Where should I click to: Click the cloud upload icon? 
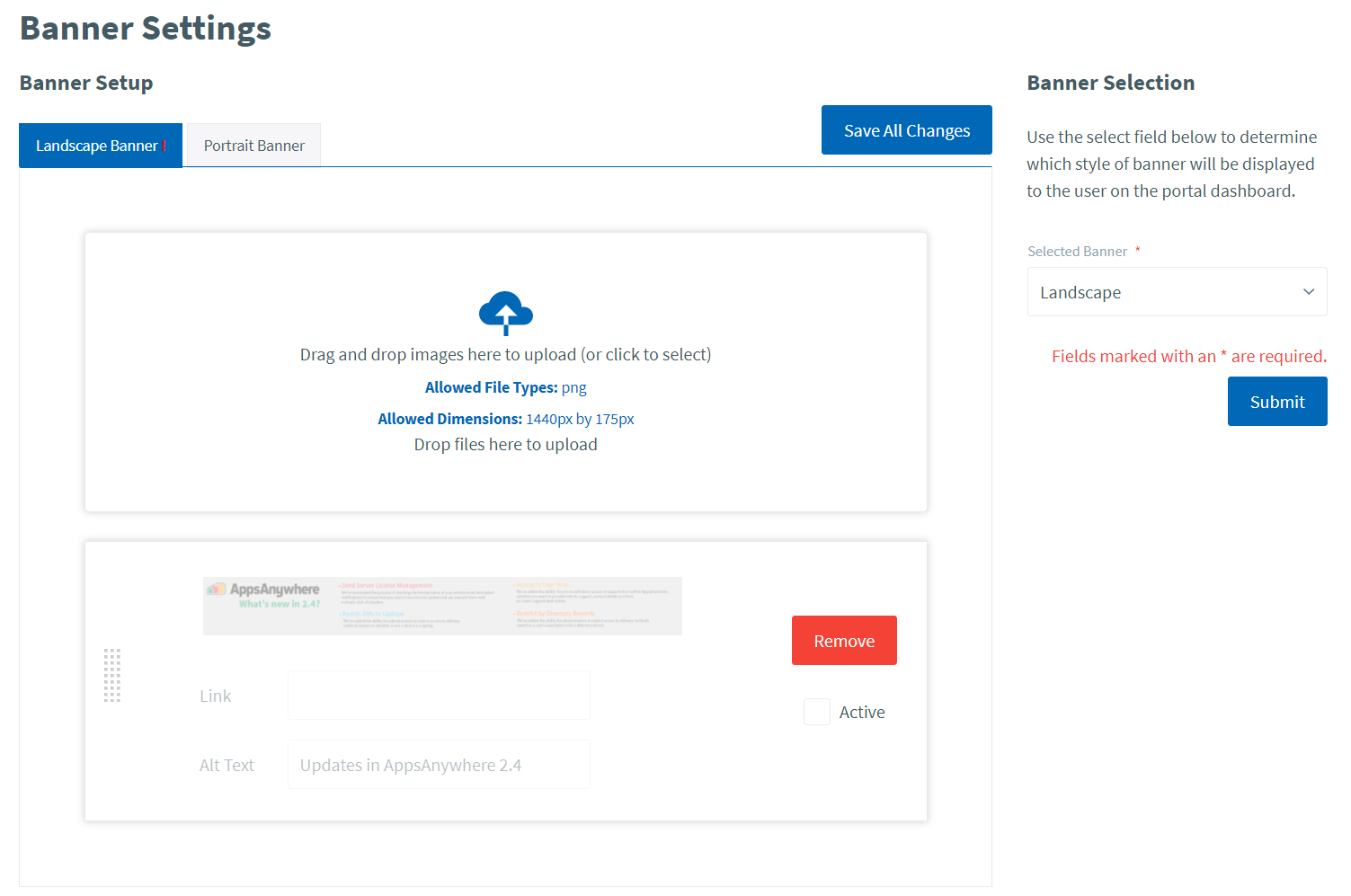[x=505, y=313]
